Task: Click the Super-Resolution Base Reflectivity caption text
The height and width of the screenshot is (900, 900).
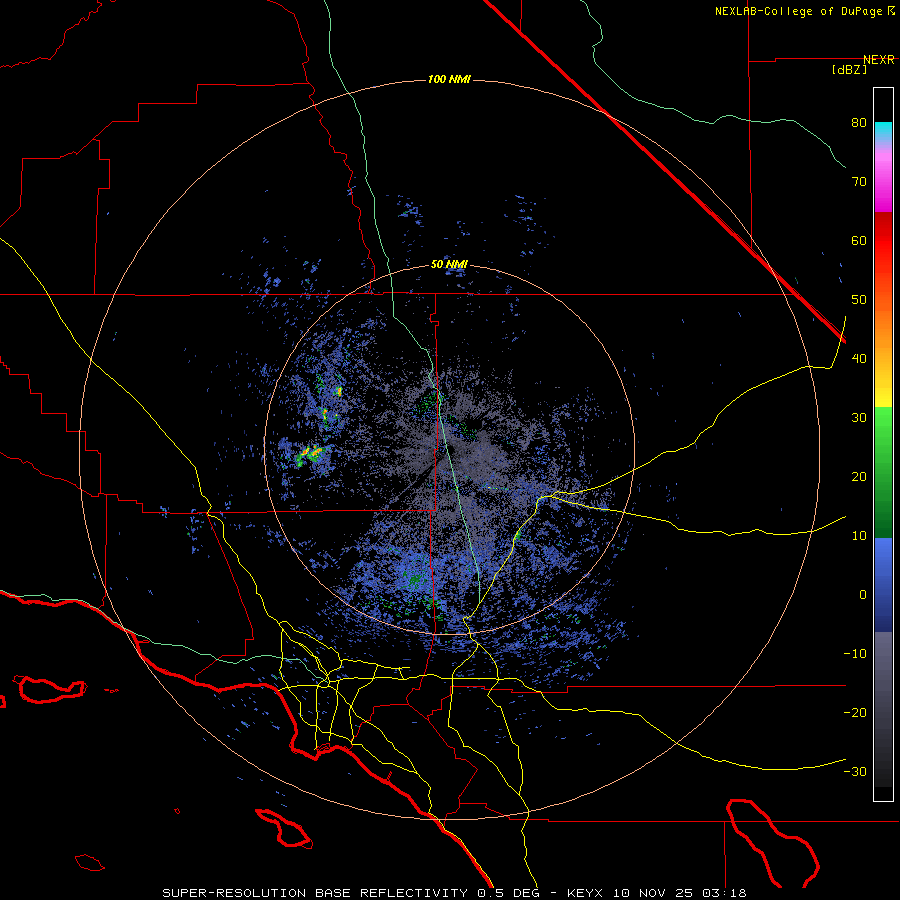Action: point(315,893)
